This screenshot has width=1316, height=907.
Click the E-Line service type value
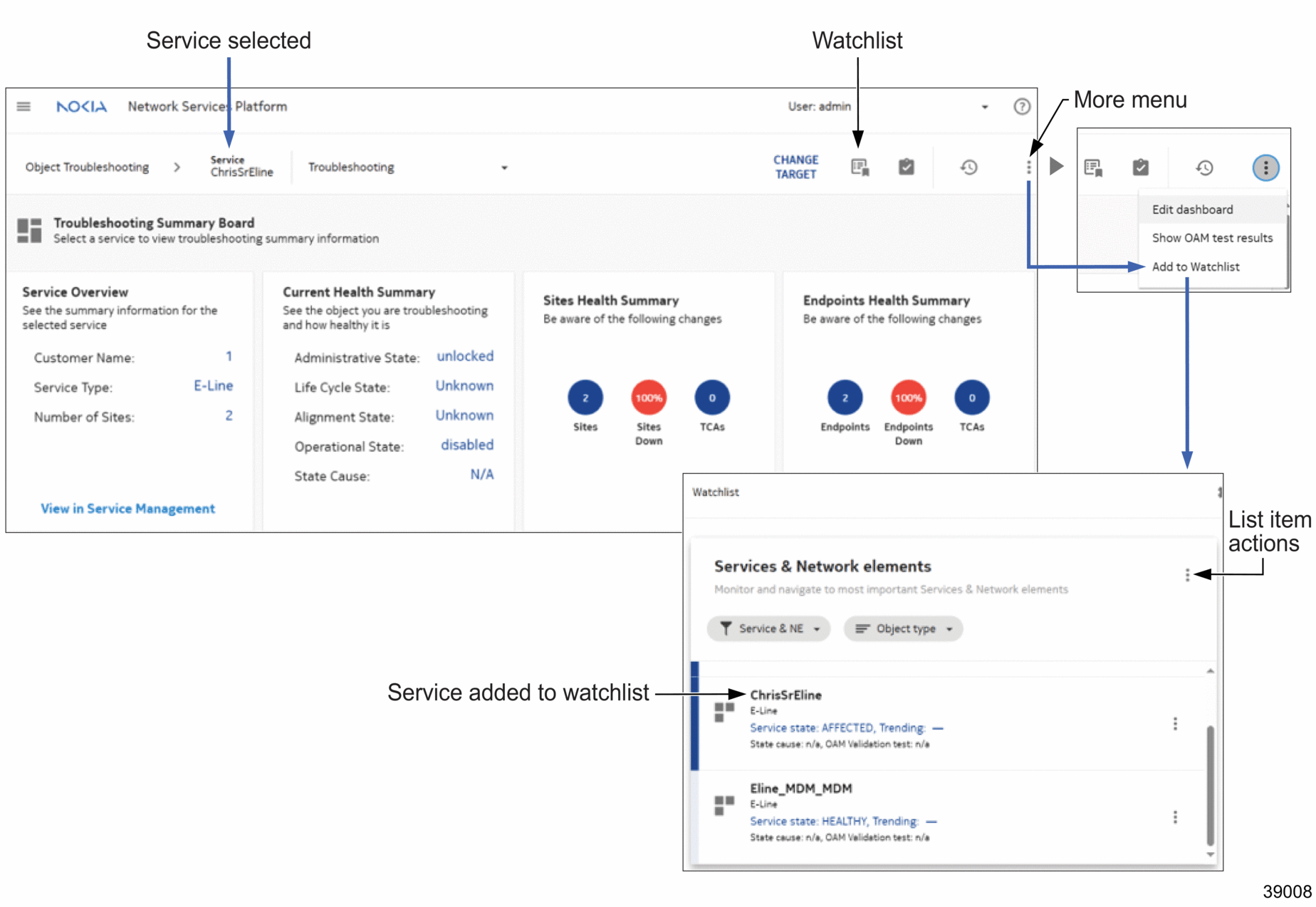[x=214, y=385]
